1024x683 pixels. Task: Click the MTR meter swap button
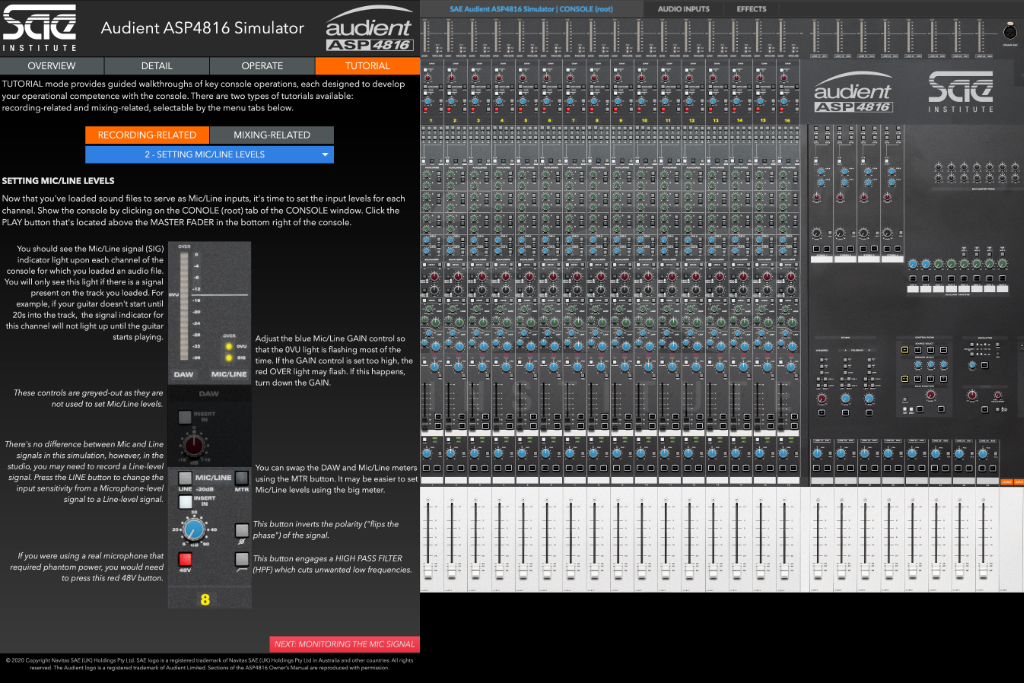tap(241, 479)
